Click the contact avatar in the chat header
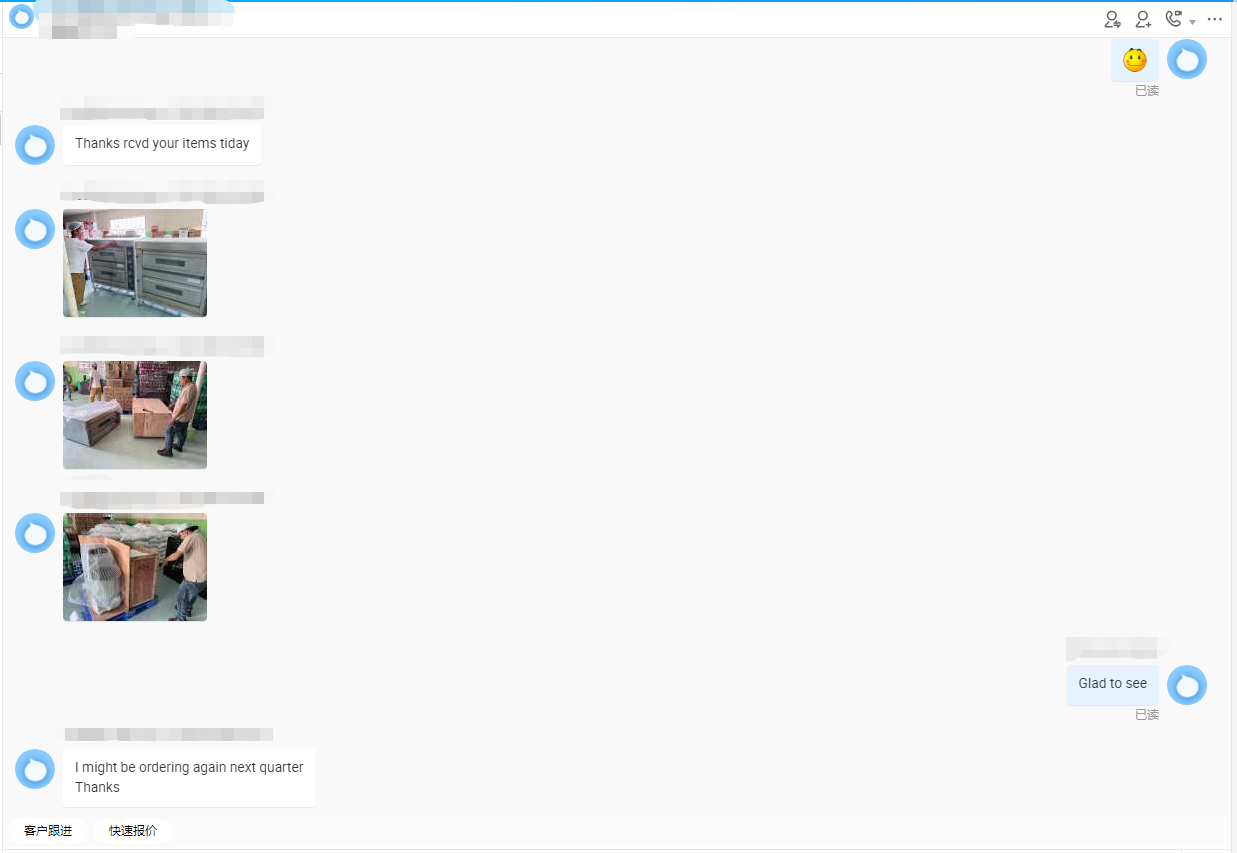The width and height of the screenshot is (1237, 853). (x=21, y=16)
